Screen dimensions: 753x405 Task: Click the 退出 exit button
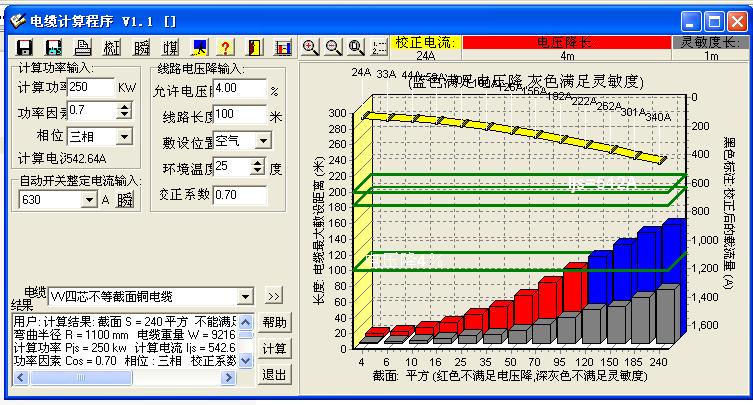[x=274, y=375]
